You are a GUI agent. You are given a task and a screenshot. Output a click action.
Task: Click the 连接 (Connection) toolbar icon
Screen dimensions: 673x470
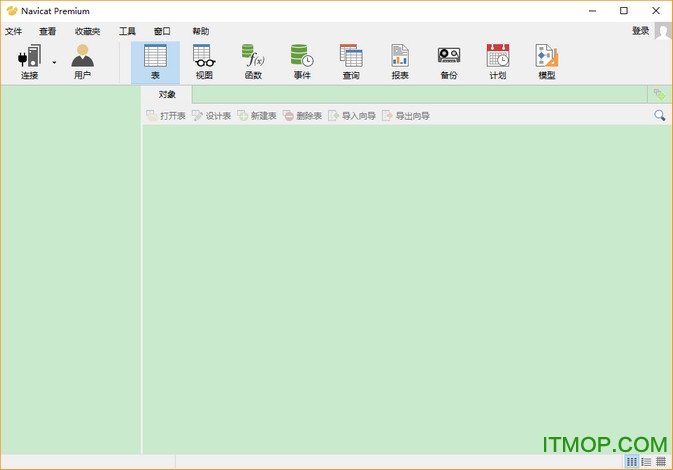[x=29, y=61]
